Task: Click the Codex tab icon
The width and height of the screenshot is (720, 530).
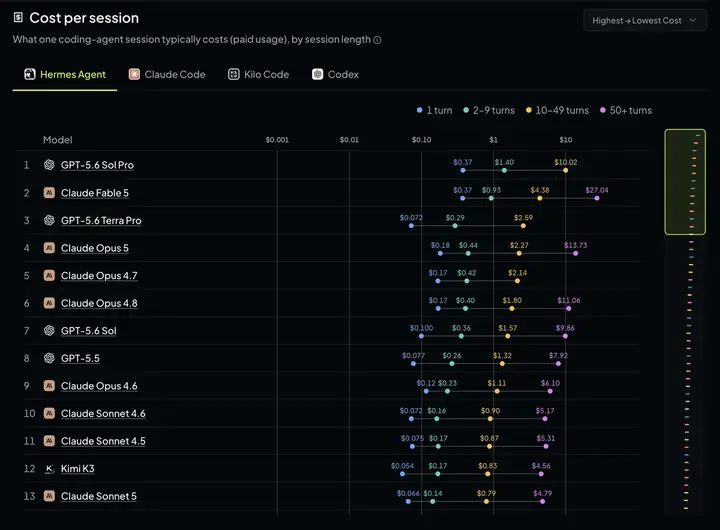Action: 317,74
